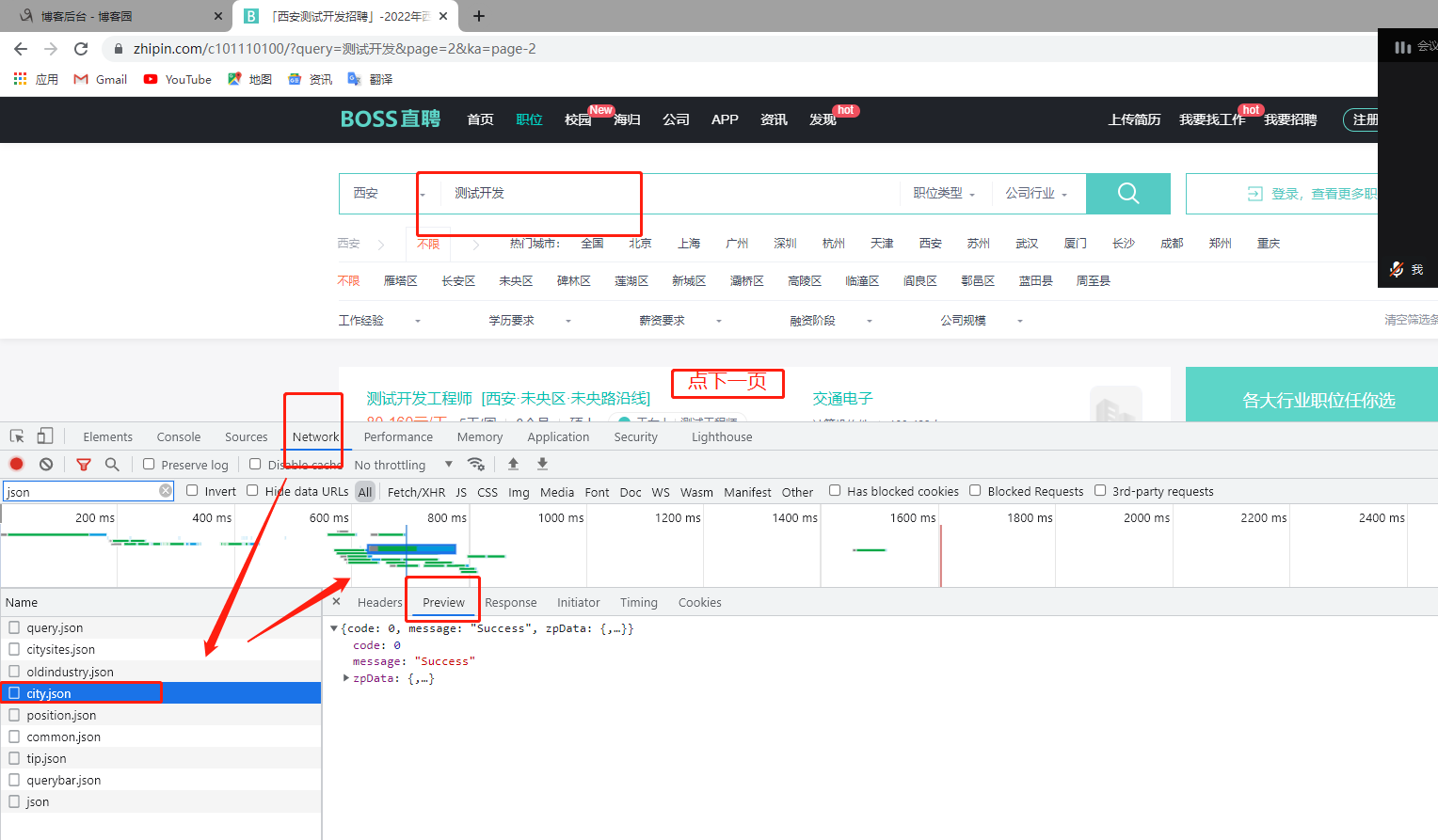The image size is (1438, 840).
Task: Expand the 学历要求 filter dropdown
Action: coord(531,321)
